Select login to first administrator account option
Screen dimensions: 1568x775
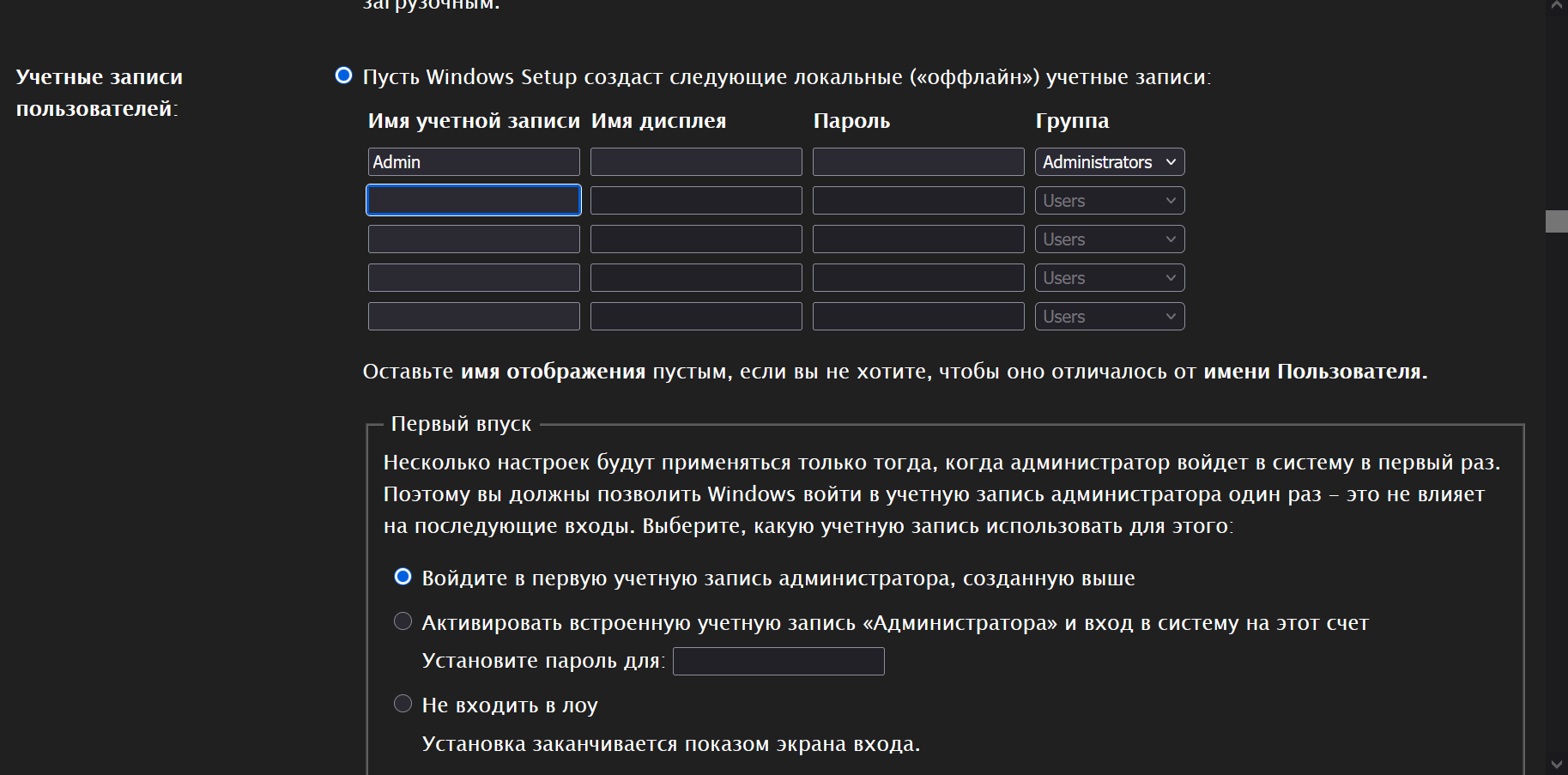[403, 577]
